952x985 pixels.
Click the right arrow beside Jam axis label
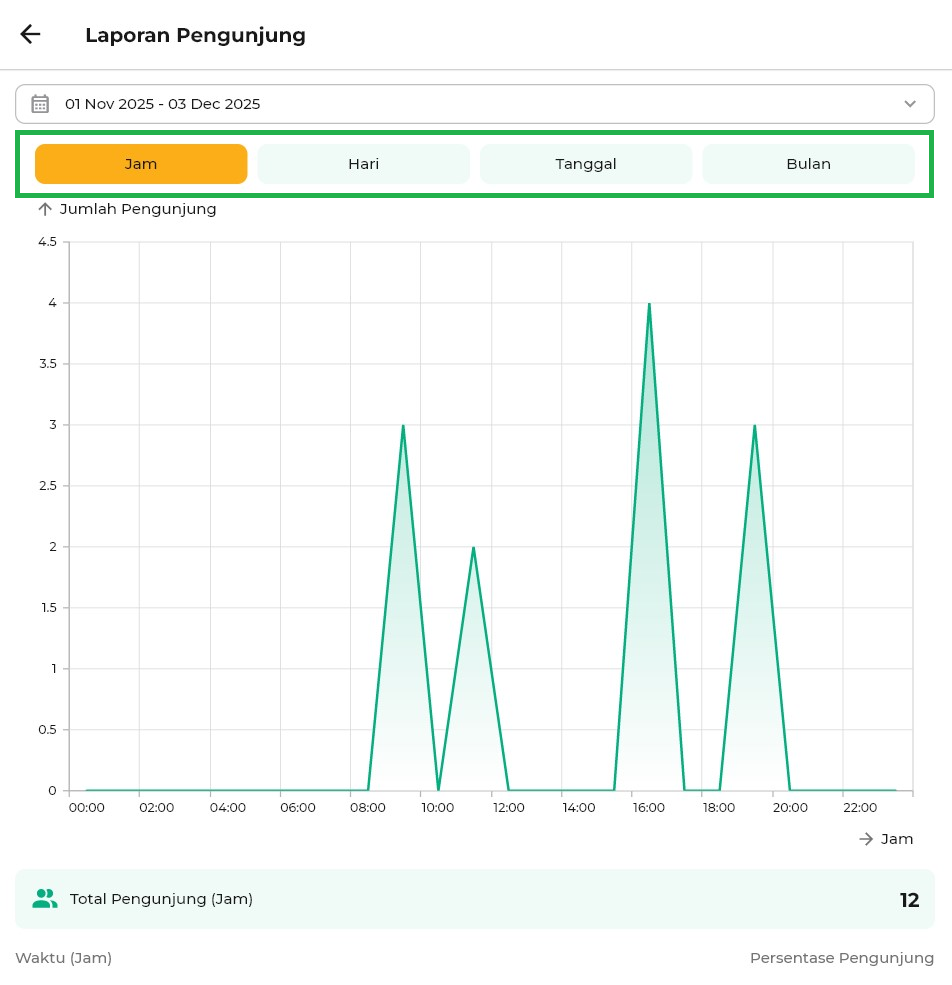pyautogui.click(x=866, y=839)
